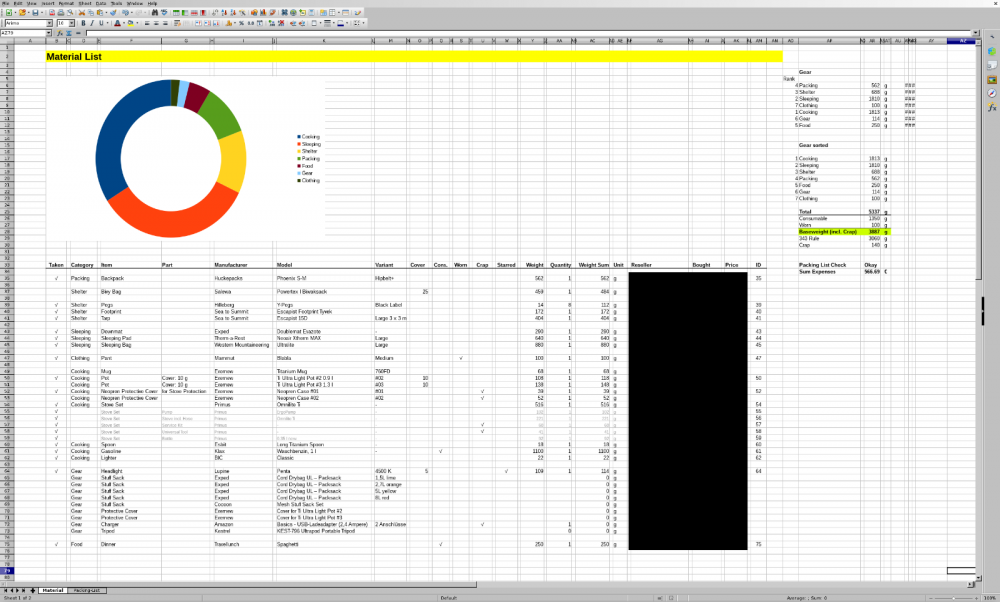The height and width of the screenshot is (602, 1000).
Task: Click into the formula input line
Action: pos(500,33)
